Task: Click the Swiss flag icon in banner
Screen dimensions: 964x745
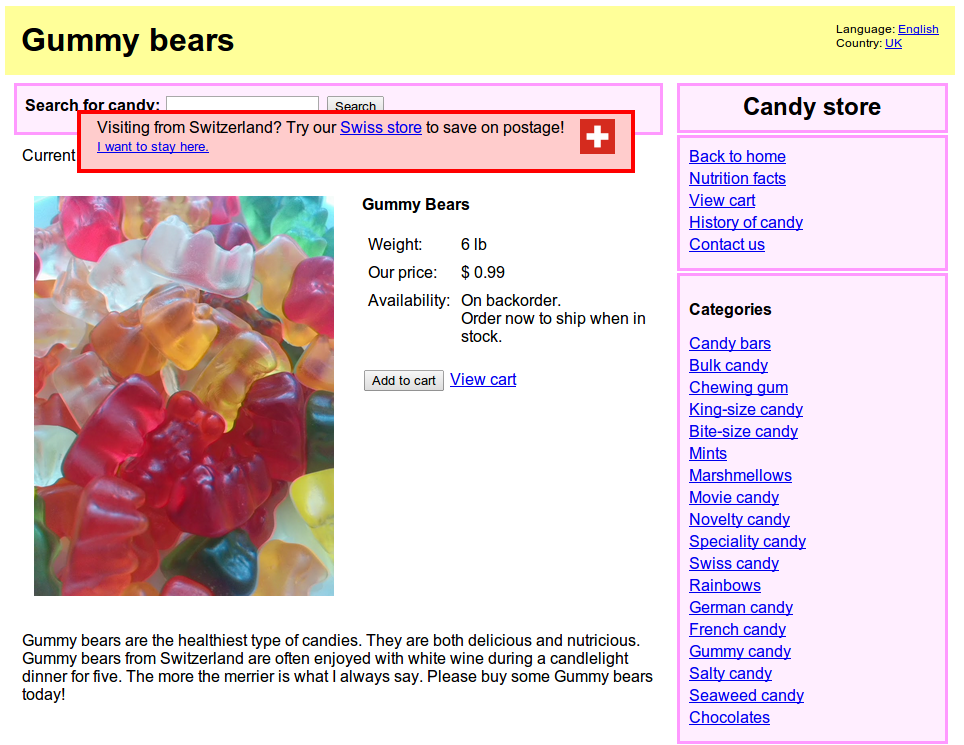Action: 597,136
